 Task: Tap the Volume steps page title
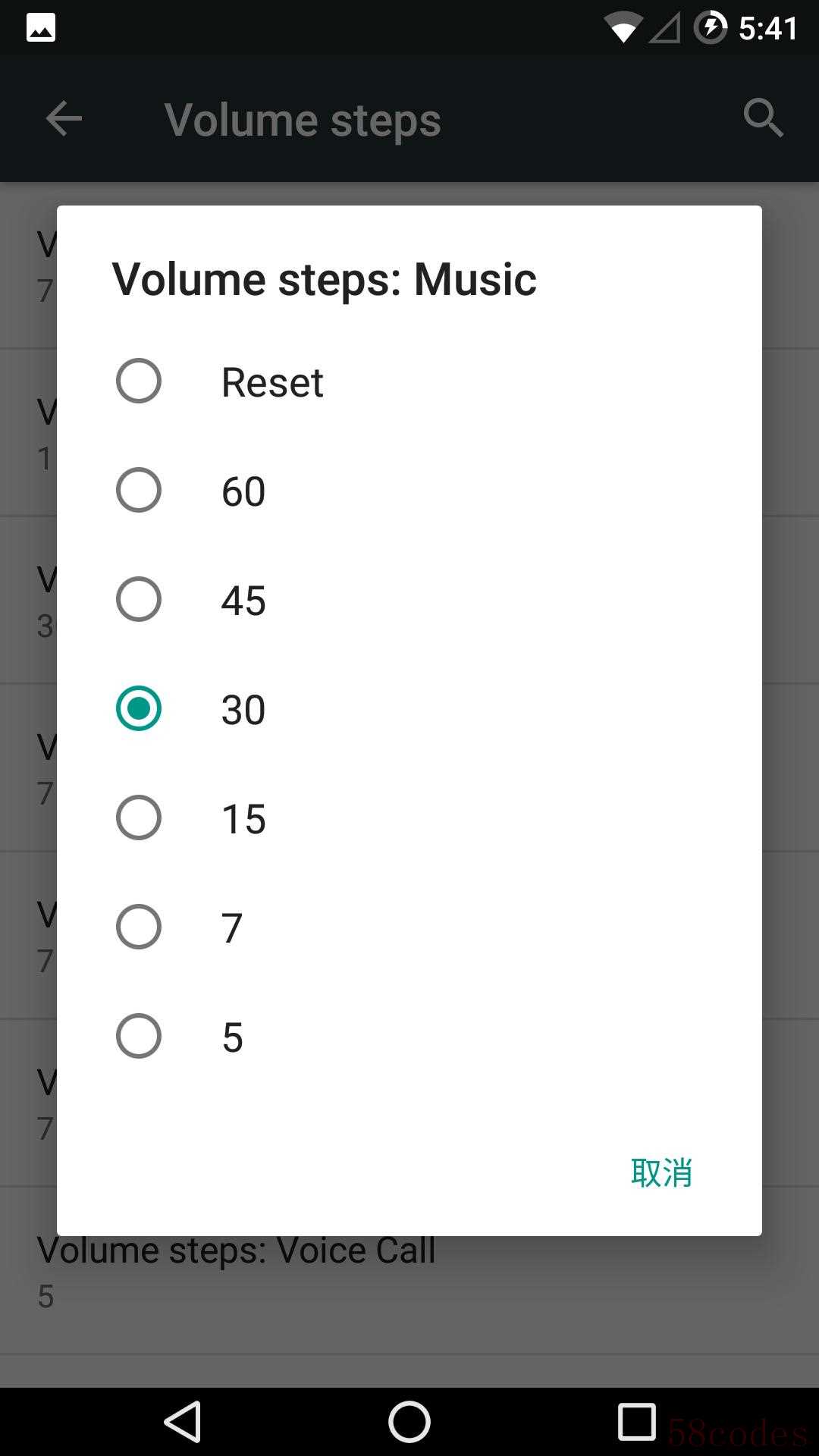click(303, 120)
